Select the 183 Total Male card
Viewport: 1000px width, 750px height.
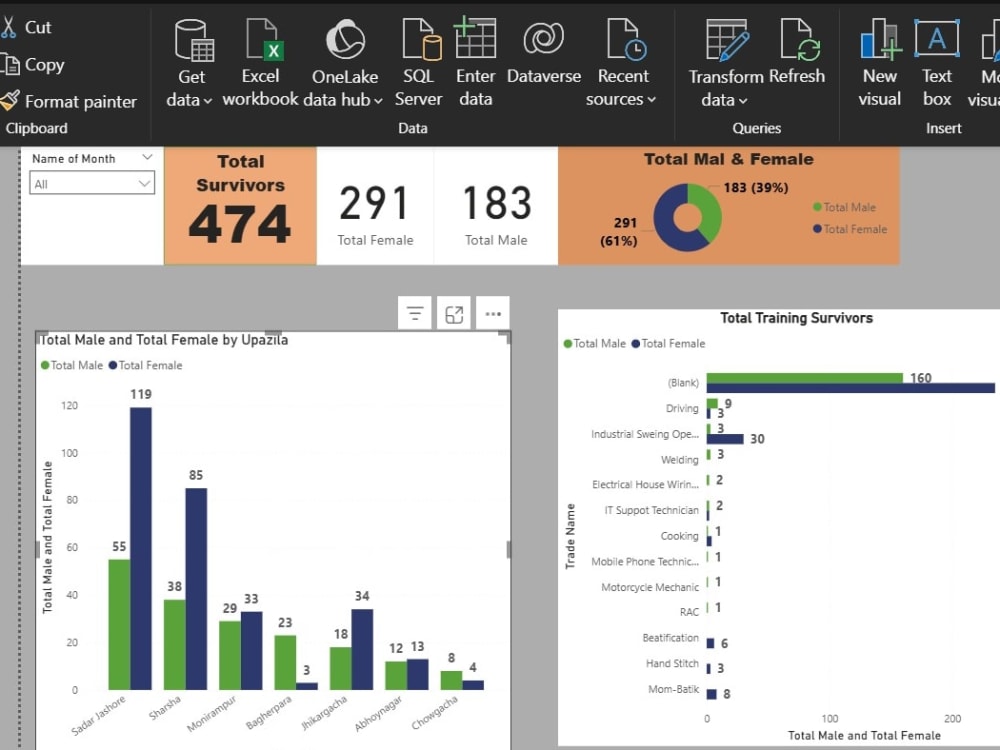496,205
